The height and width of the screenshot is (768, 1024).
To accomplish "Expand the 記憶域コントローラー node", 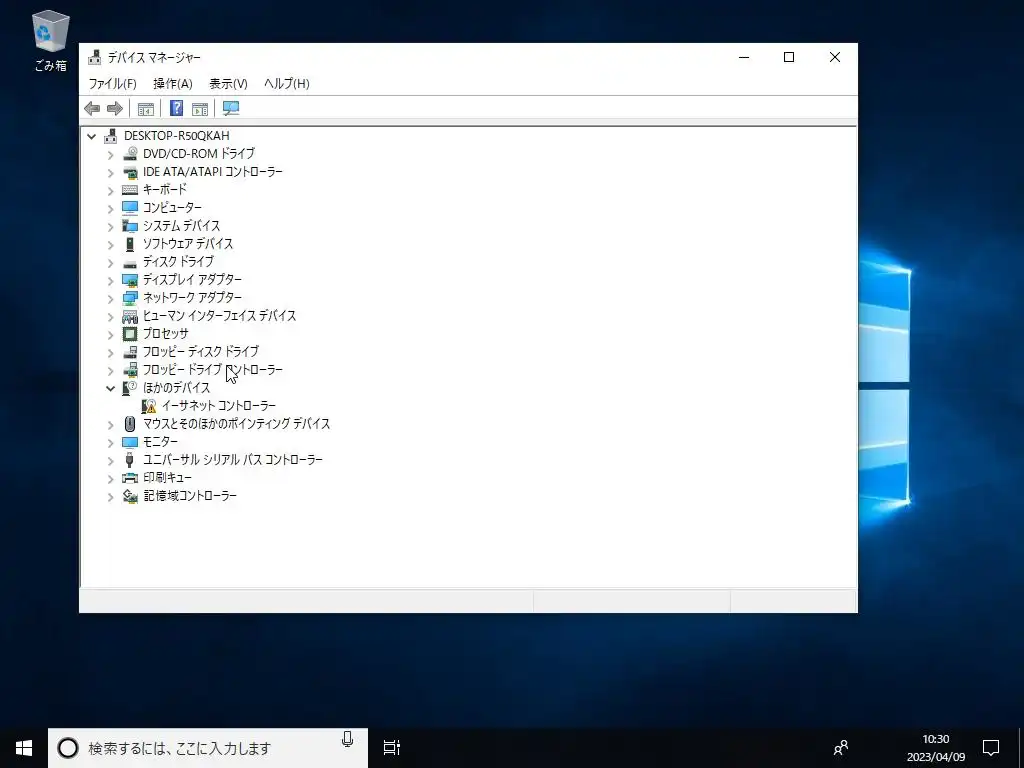I will pos(110,497).
